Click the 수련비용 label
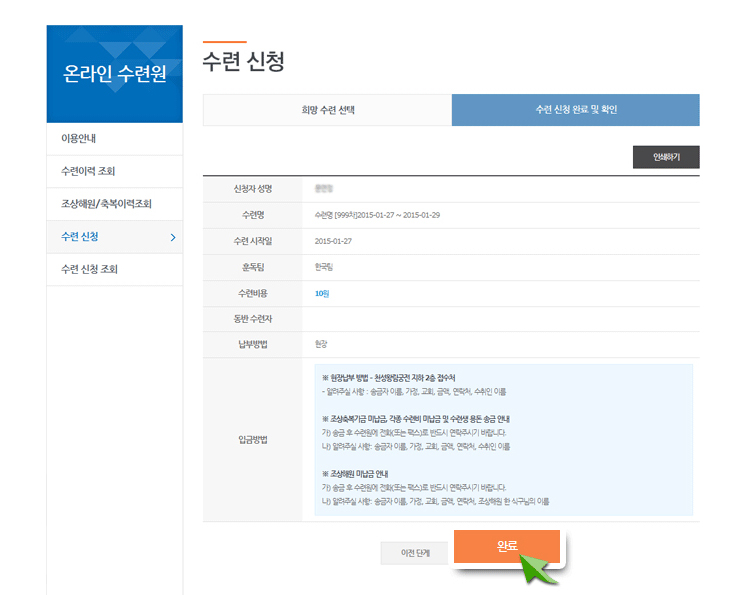The image size is (750, 595). [253, 293]
